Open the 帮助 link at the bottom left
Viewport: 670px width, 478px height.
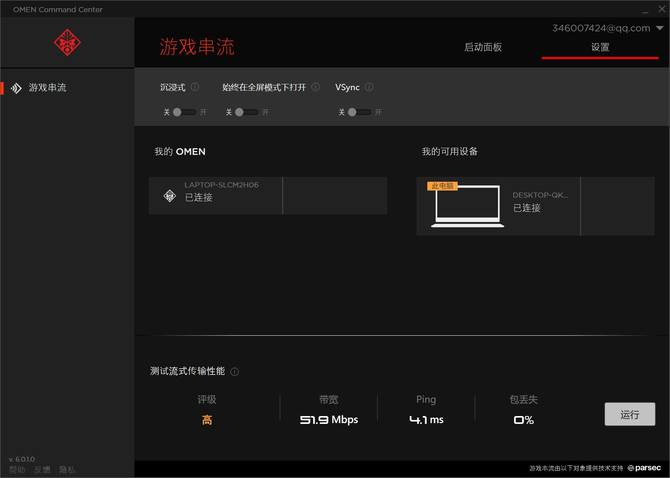pyautogui.click(x=17, y=469)
